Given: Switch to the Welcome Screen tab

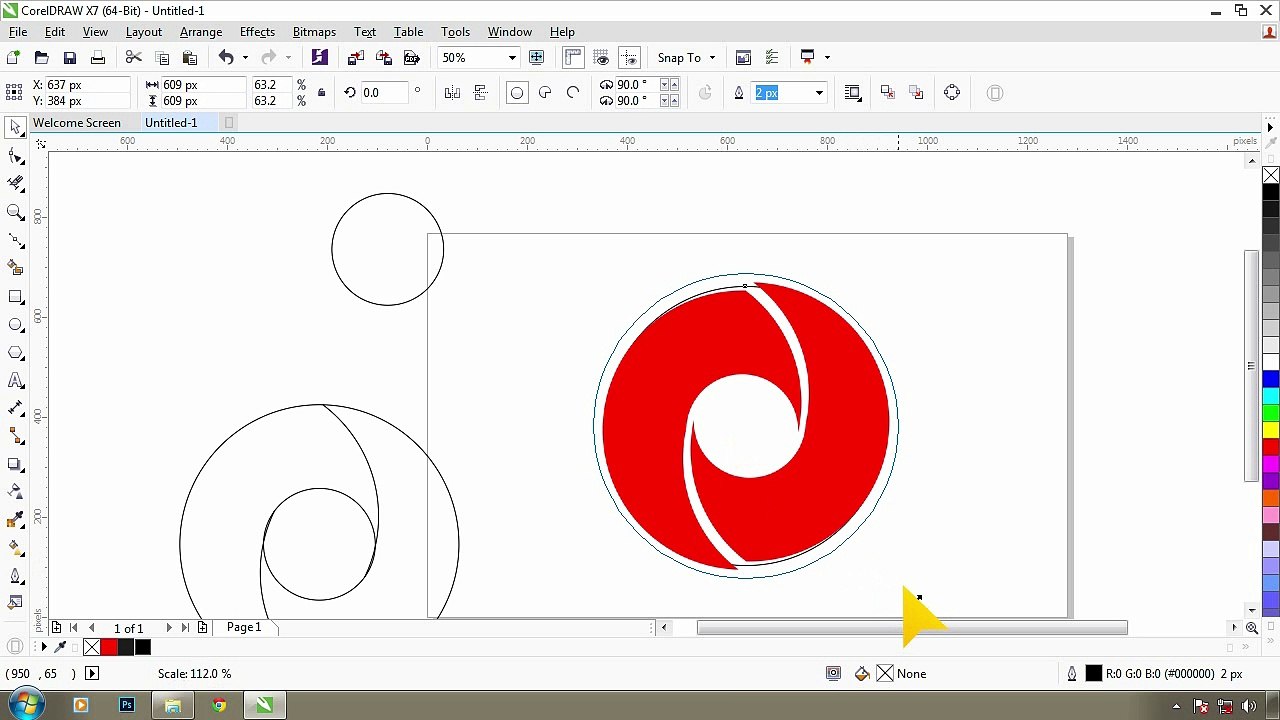Looking at the screenshot, I should pos(77,123).
